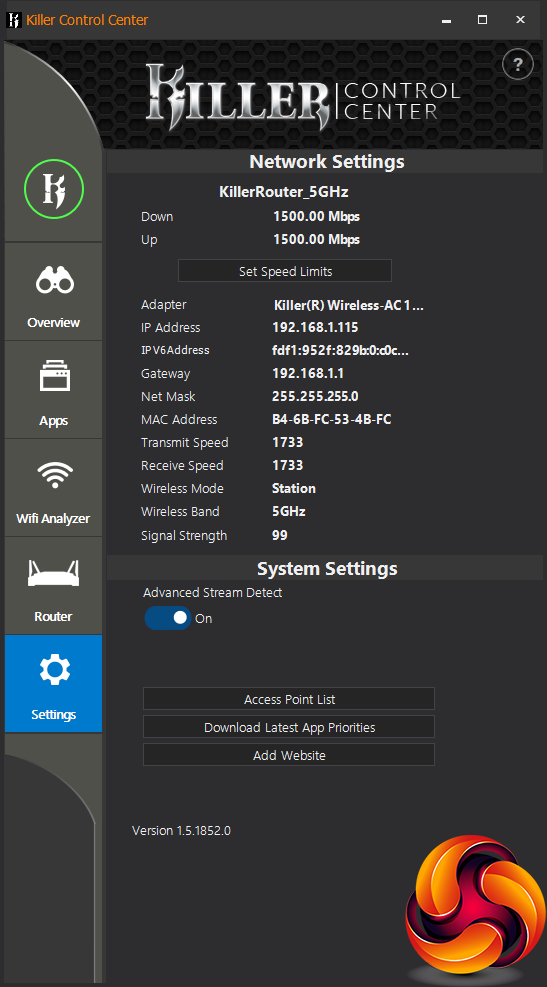Open the Wifi Analyzer tab
This screenshot has height=987, width=547.
click(x=54, y=488)
